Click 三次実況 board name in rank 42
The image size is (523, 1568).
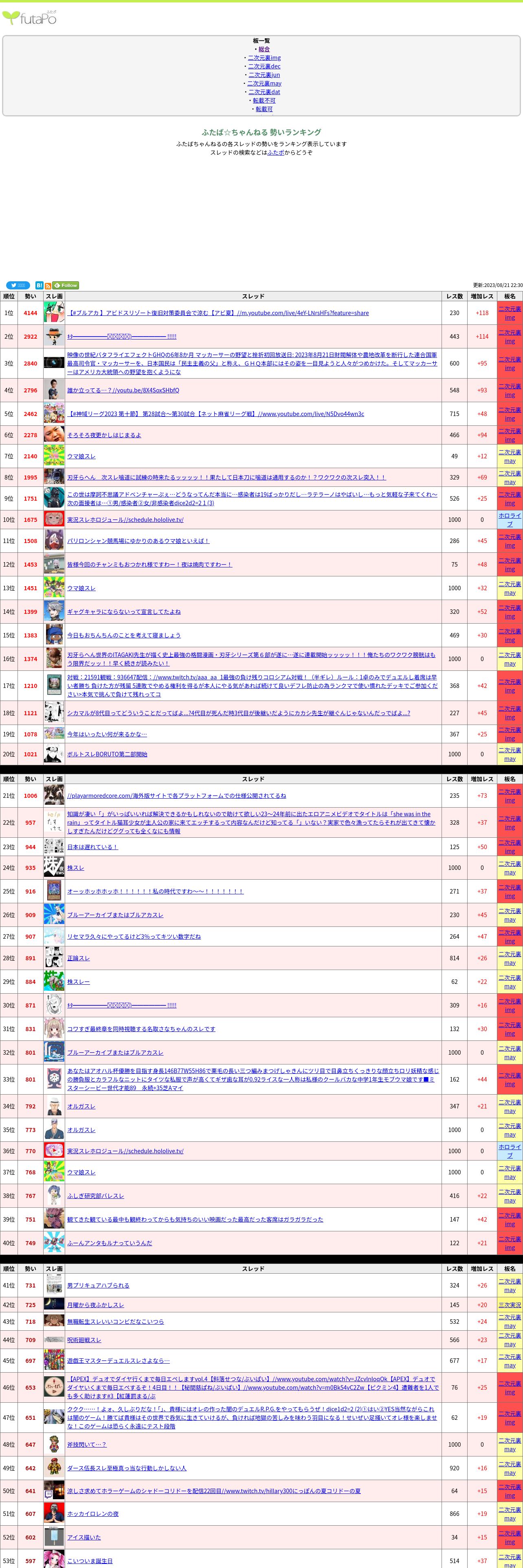[x=510, y=1305]
